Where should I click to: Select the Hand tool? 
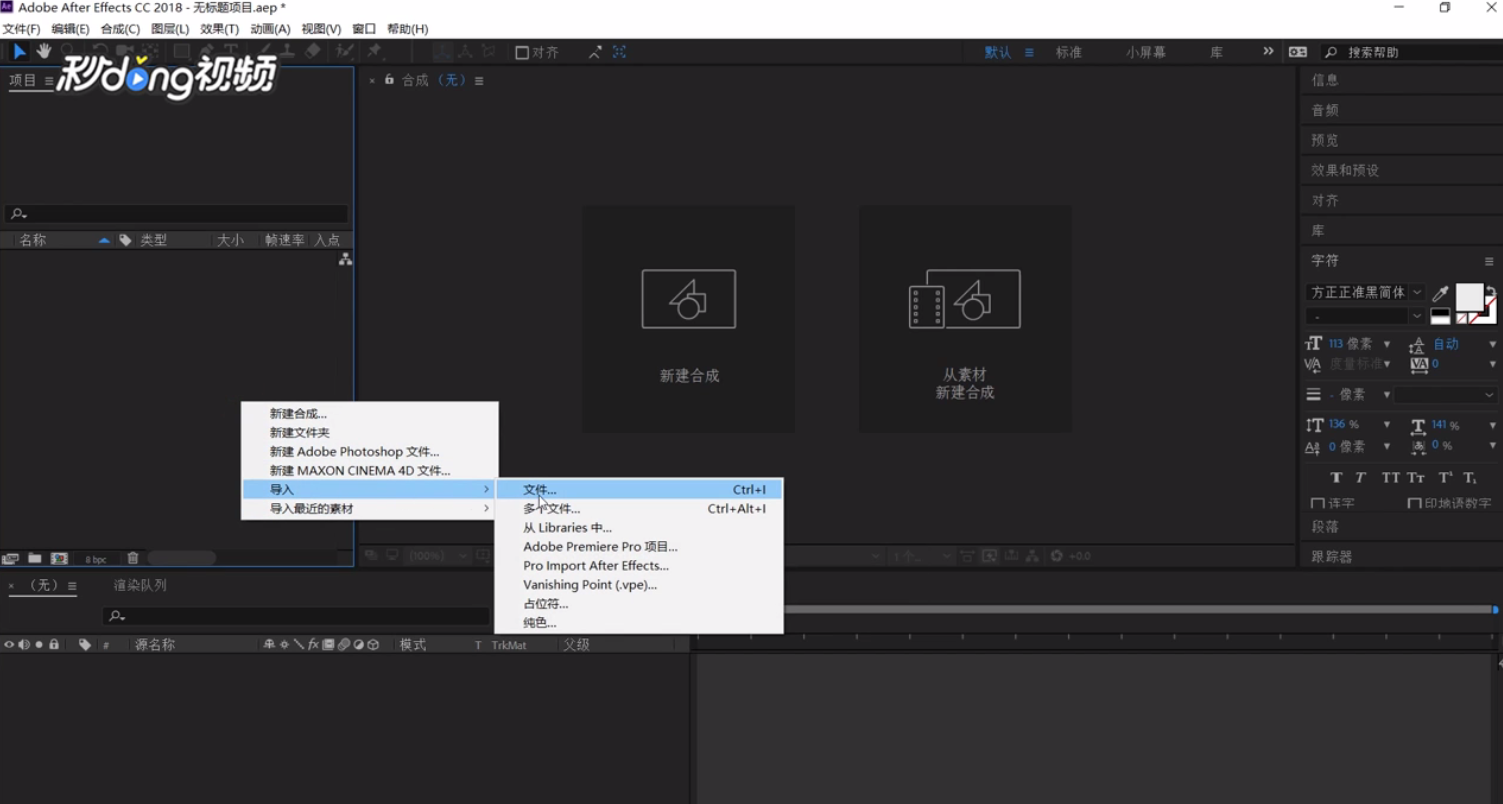(x=43, y=51)
